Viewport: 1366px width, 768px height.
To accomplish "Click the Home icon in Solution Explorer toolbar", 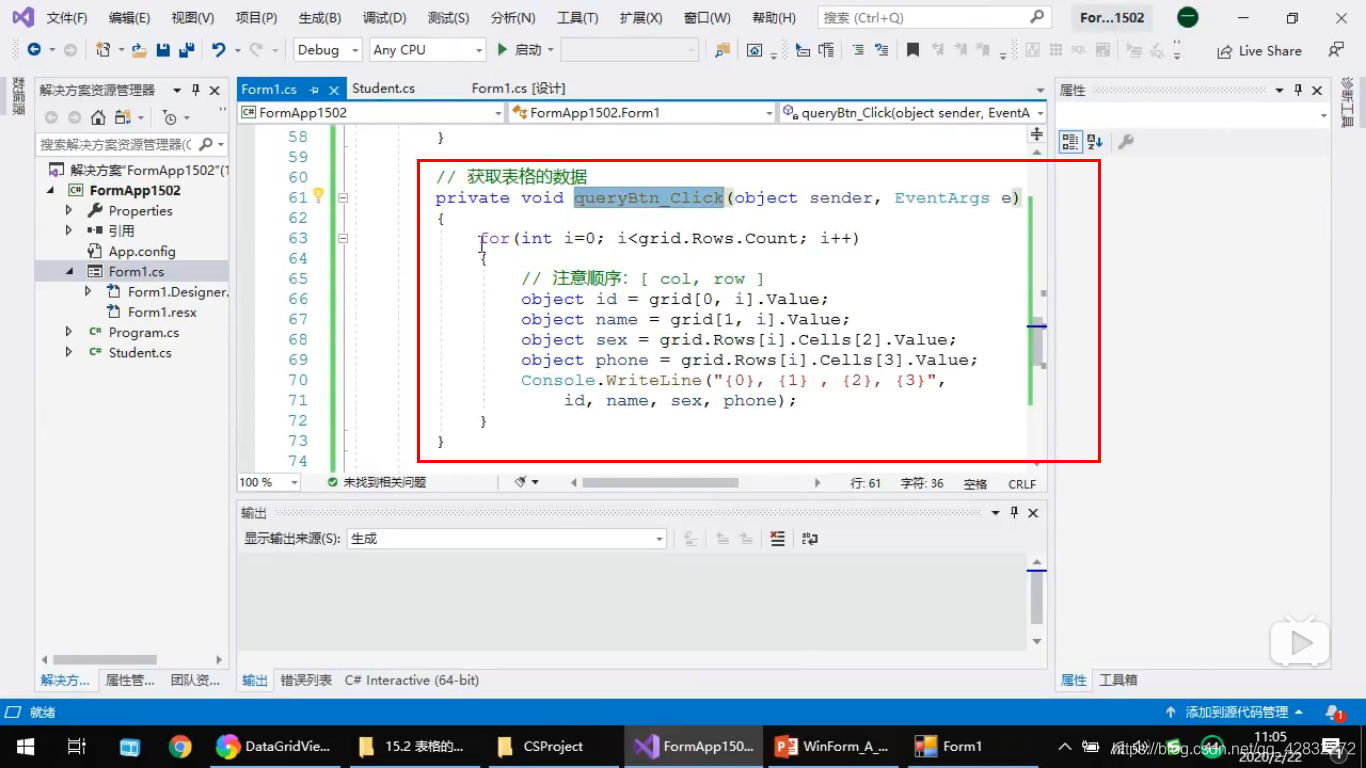I will (98, 118).
